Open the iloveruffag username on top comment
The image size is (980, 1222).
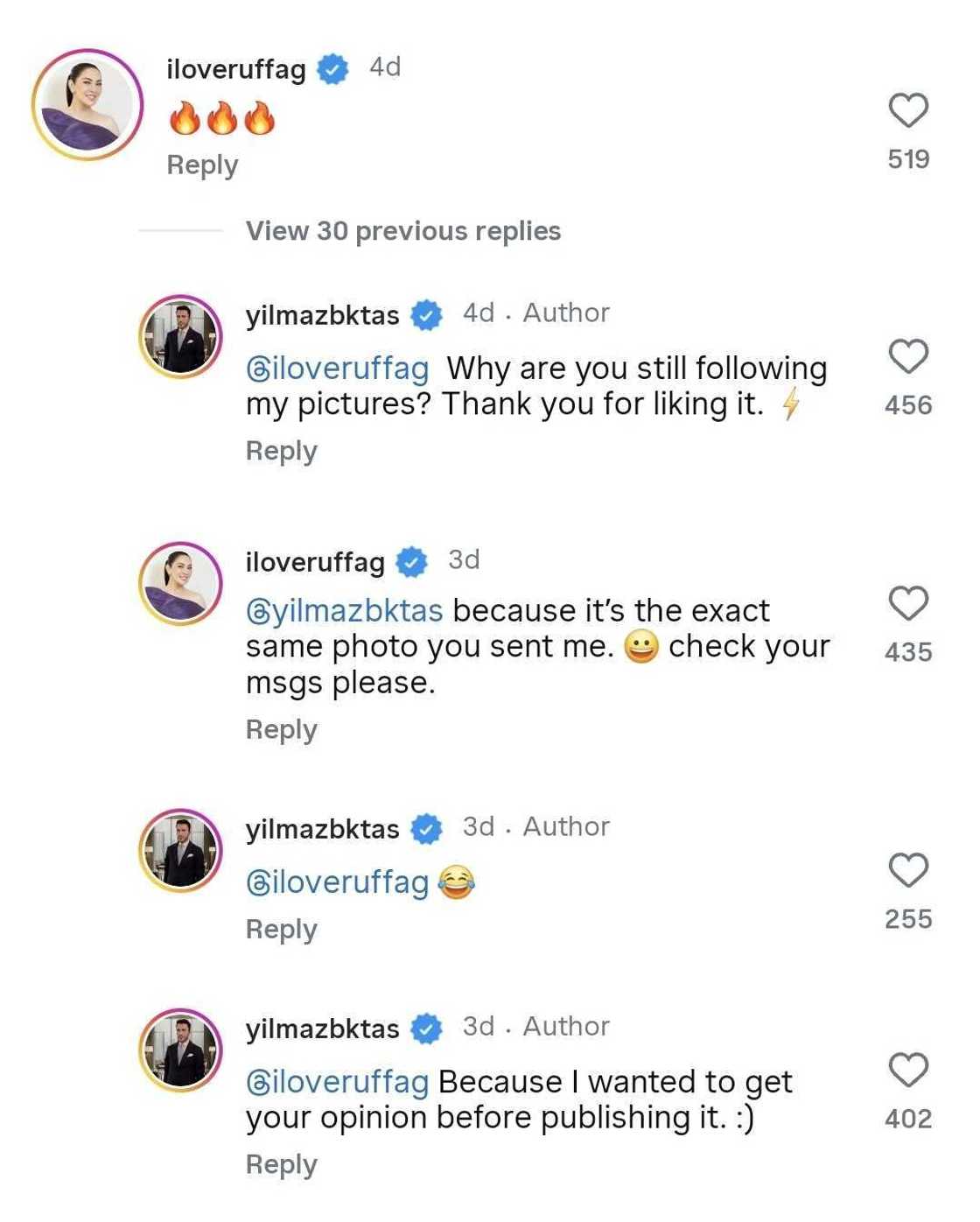pyautogui.click(x=236, y=69)
